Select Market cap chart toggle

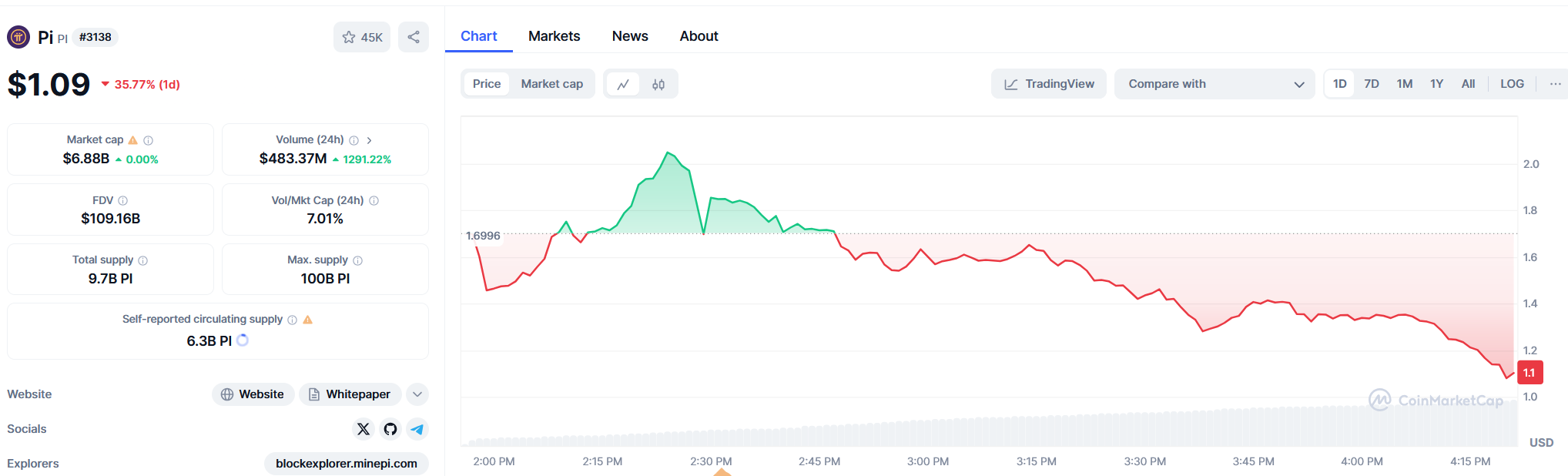coord(552,84)
